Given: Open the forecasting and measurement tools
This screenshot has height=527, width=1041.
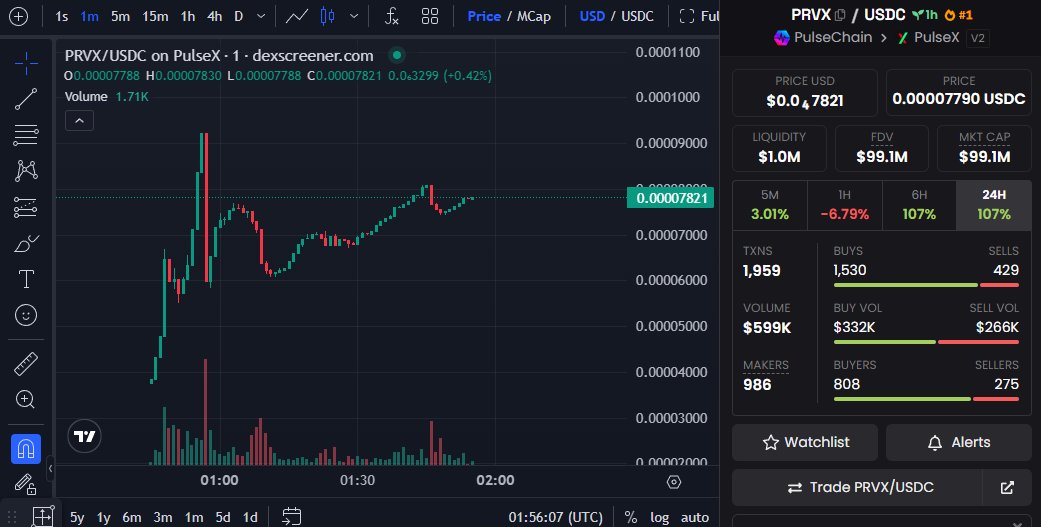Looking at the screenshot, I should [26, 207].
